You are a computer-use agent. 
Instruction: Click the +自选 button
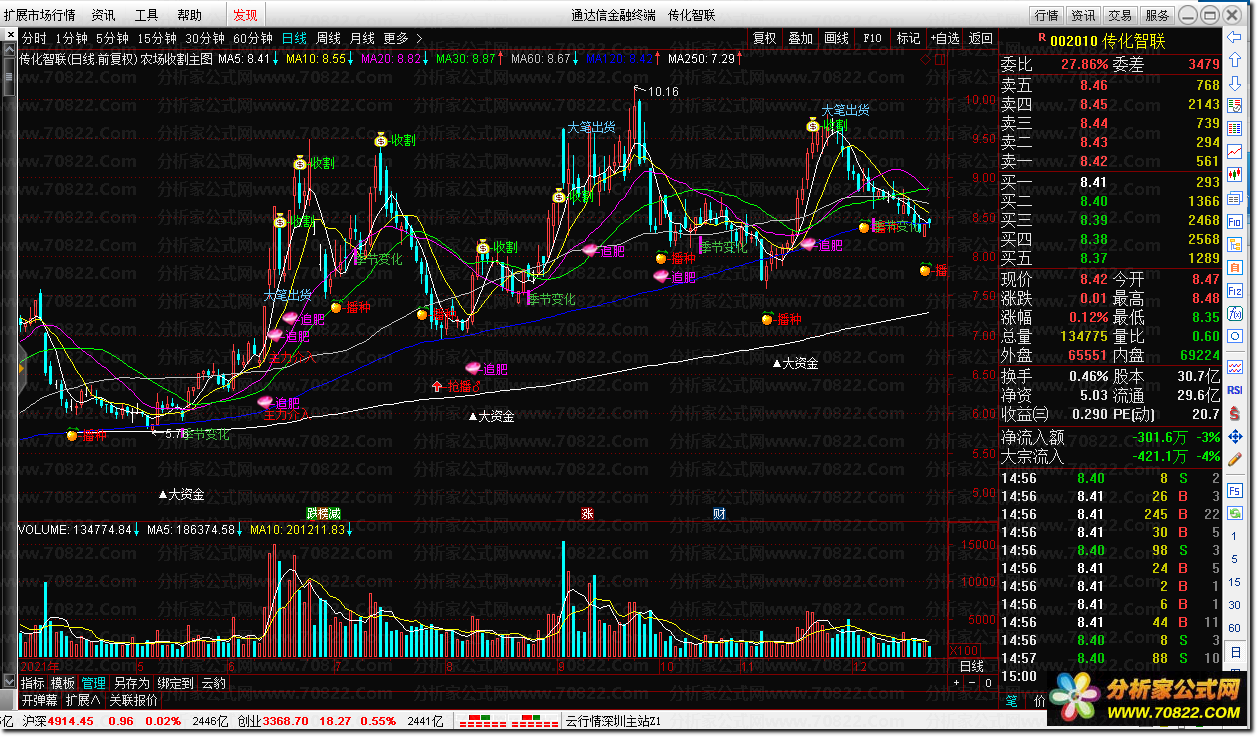(944, 38)
